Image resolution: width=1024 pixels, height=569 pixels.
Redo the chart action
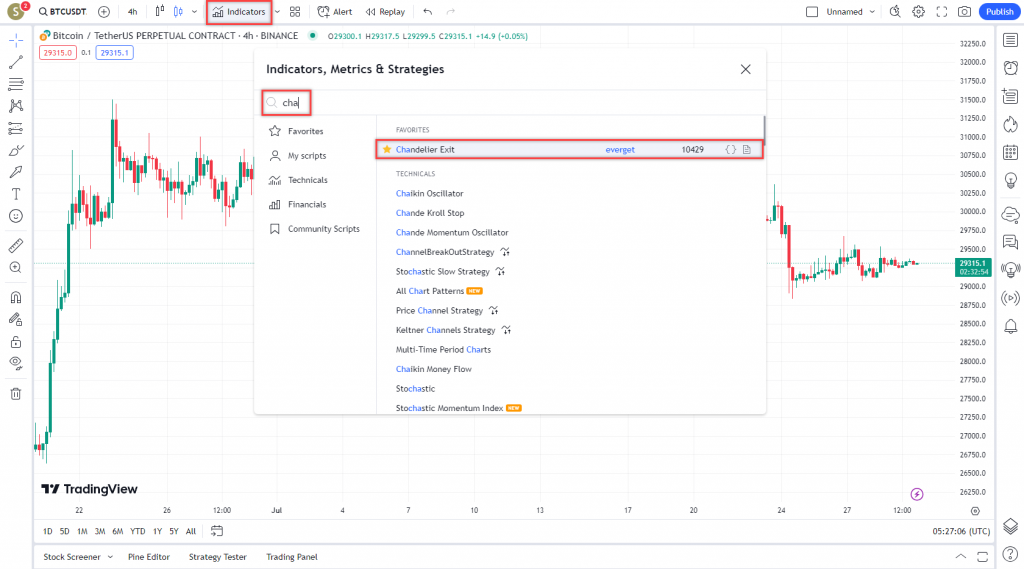click(451, 12)
